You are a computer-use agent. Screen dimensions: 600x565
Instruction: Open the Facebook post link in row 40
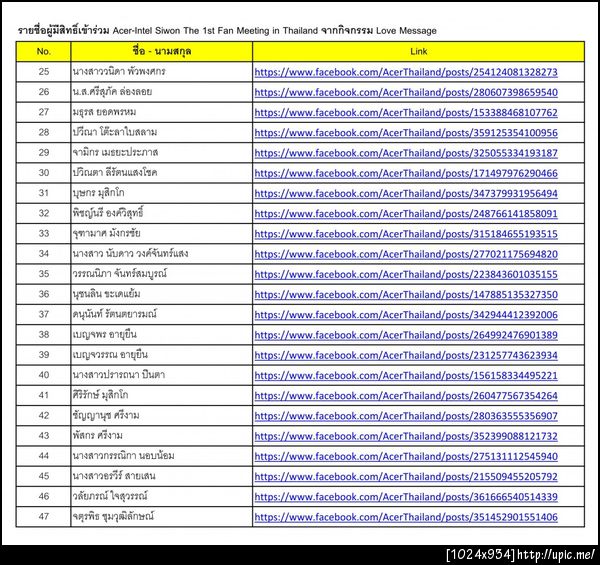click(x=406, y=376)
